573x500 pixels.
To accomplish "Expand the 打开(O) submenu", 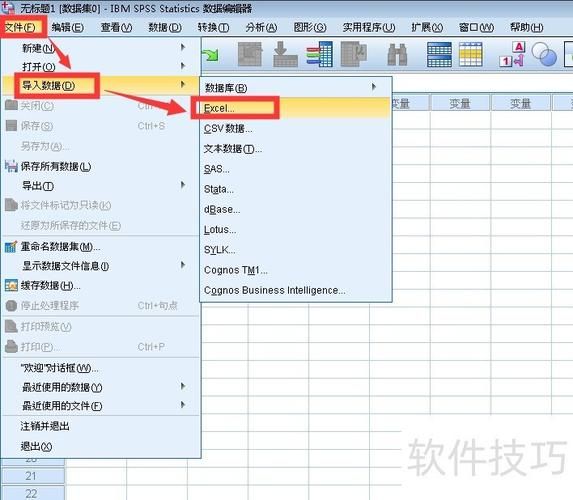I will (101, 67).
